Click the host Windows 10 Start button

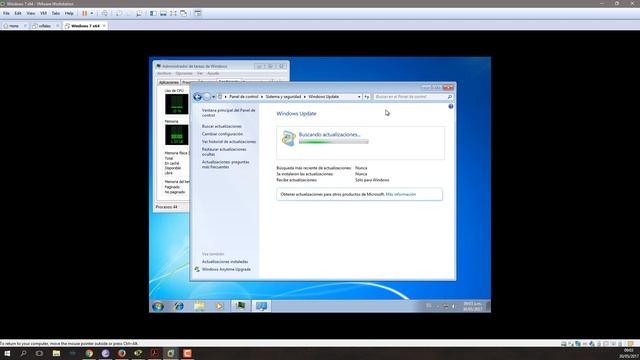pyautogui.click(x=7, y=353)
